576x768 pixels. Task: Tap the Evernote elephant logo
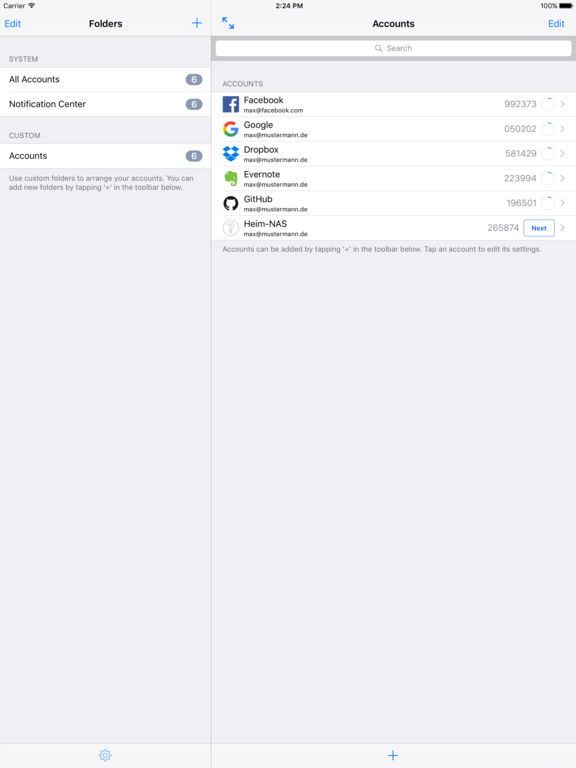(231, 178)
